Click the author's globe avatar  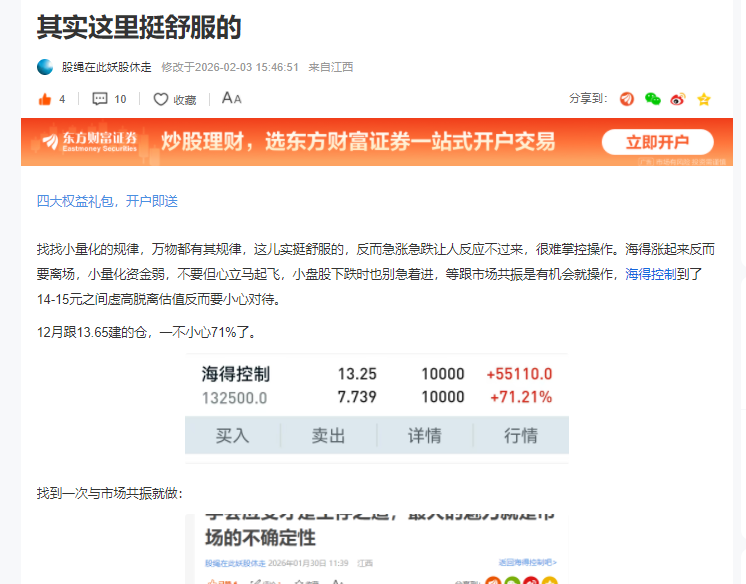(x=45, y=67)
